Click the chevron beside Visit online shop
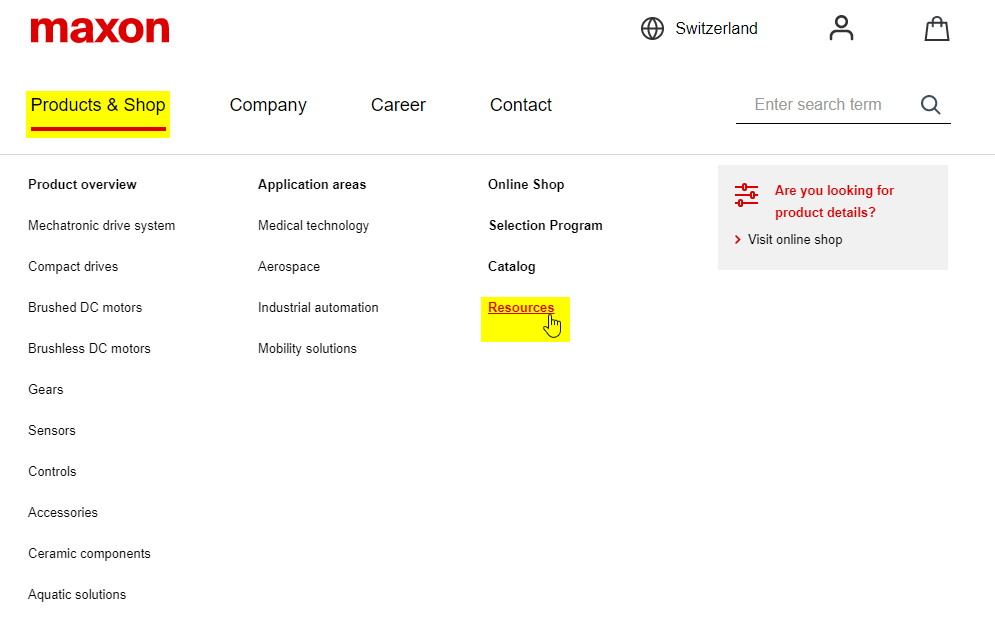 coord(737,239)
